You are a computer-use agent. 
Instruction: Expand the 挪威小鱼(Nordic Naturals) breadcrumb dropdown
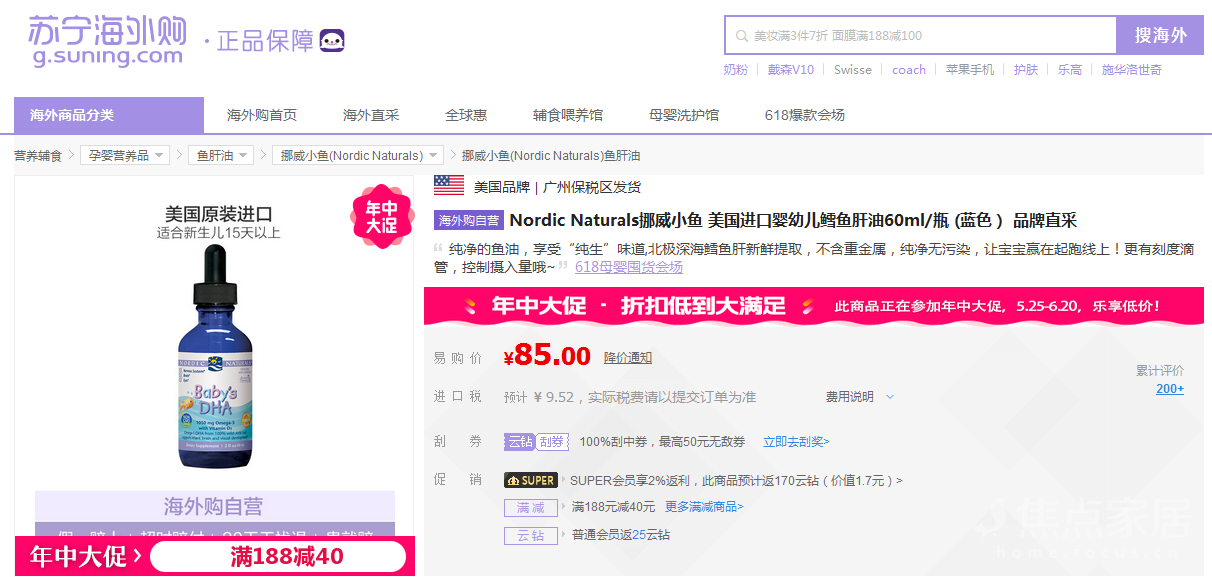point(358,155)
